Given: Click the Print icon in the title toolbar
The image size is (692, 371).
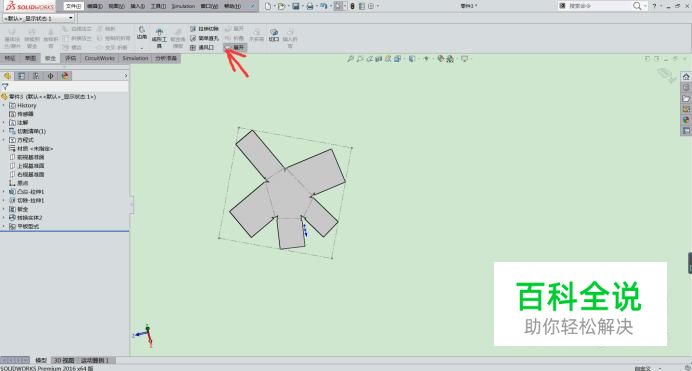Looking at the screenshot, I should point(310,6).
